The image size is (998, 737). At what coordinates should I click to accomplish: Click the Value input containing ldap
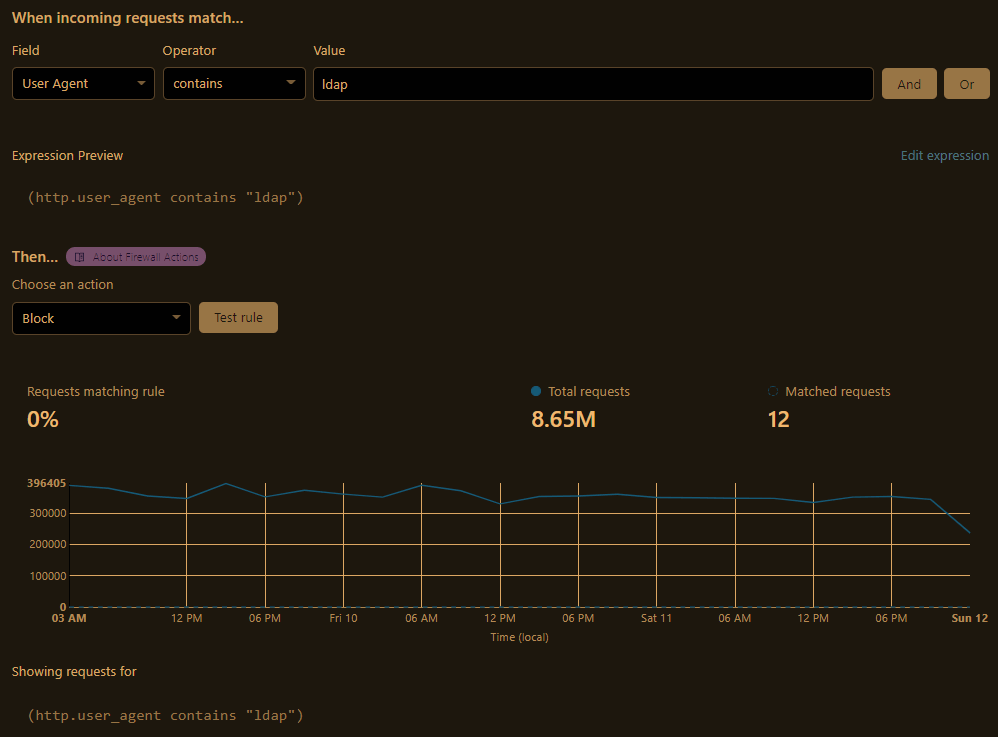click(593, 84)
